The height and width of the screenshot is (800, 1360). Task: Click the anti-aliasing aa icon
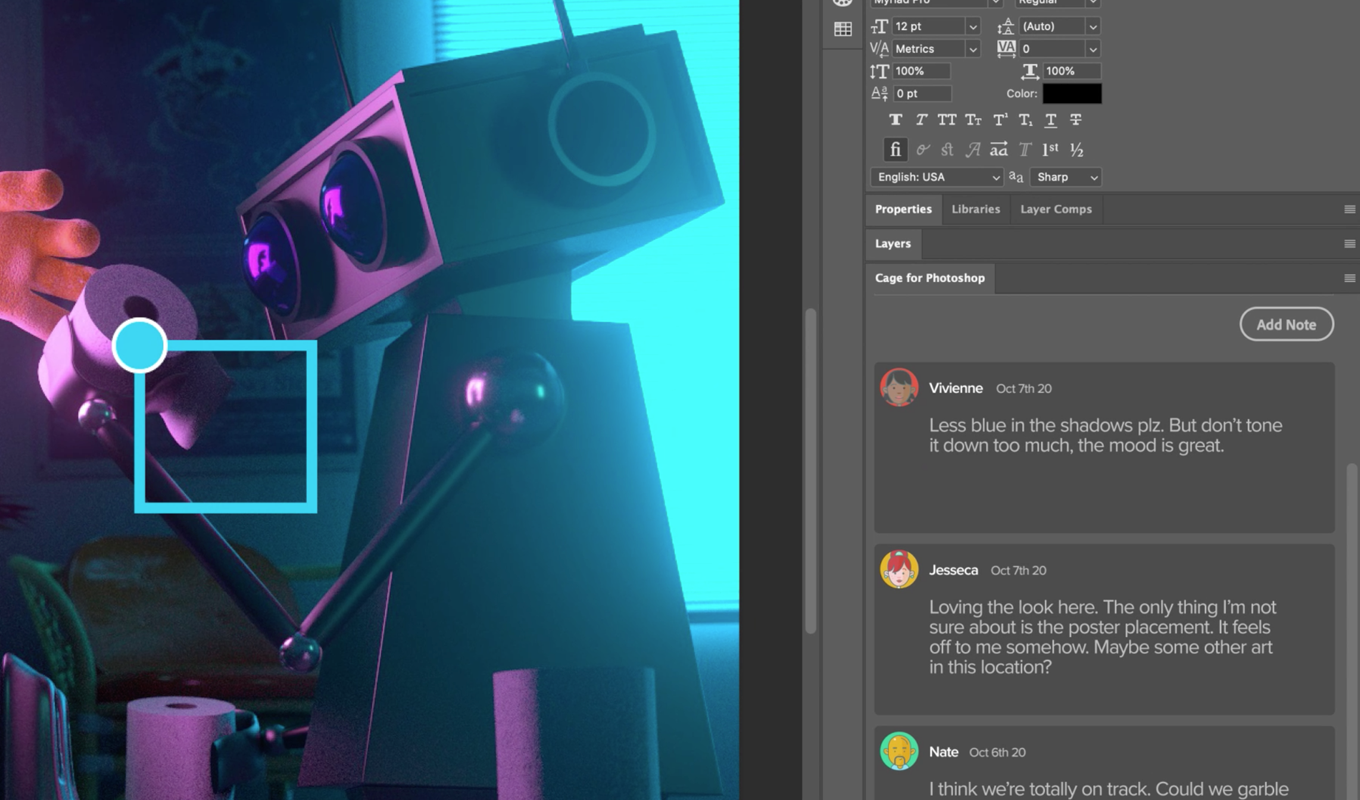[1016, 177]
